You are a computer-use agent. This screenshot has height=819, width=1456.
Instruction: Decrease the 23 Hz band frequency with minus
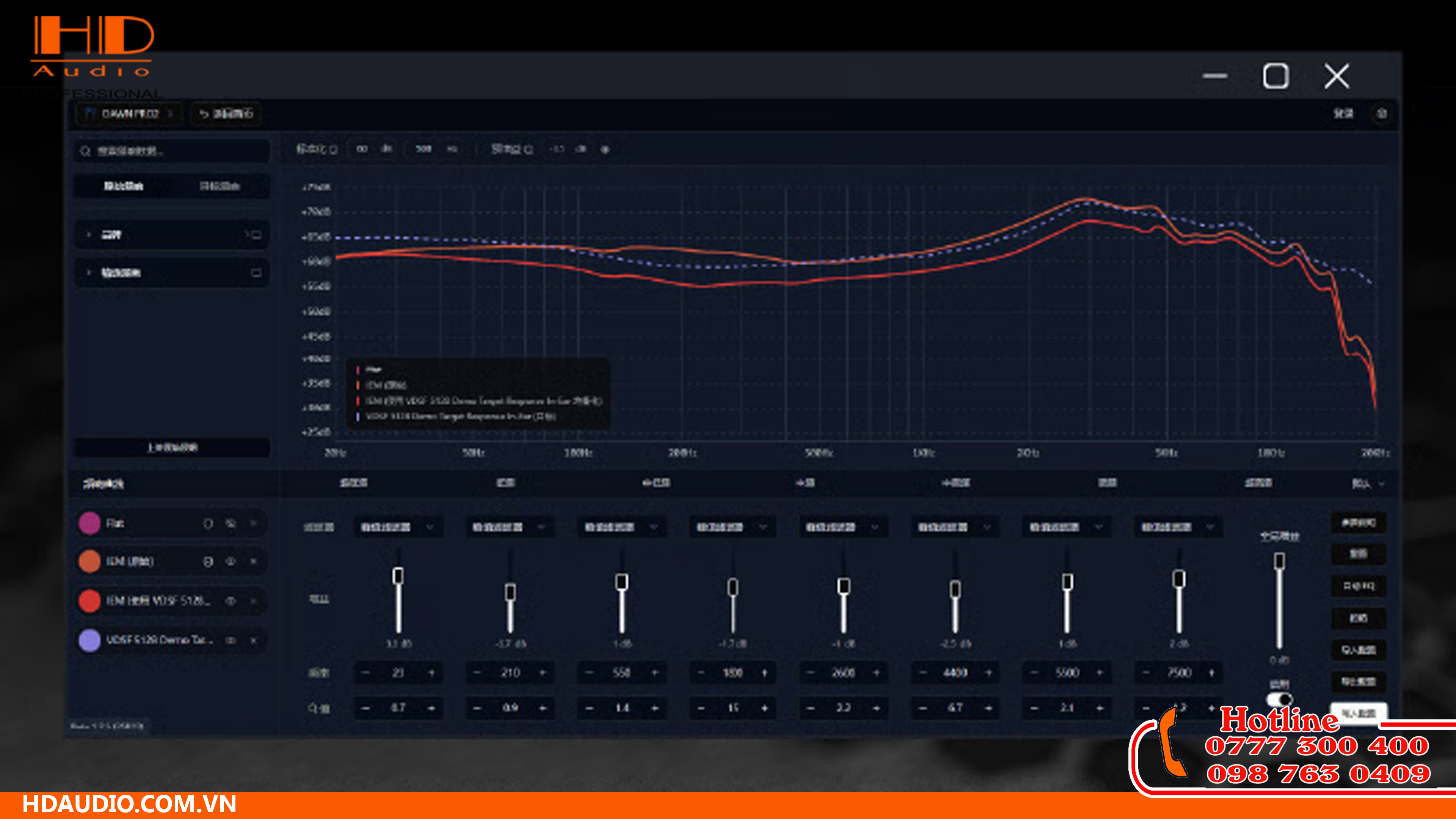(366, 673)
